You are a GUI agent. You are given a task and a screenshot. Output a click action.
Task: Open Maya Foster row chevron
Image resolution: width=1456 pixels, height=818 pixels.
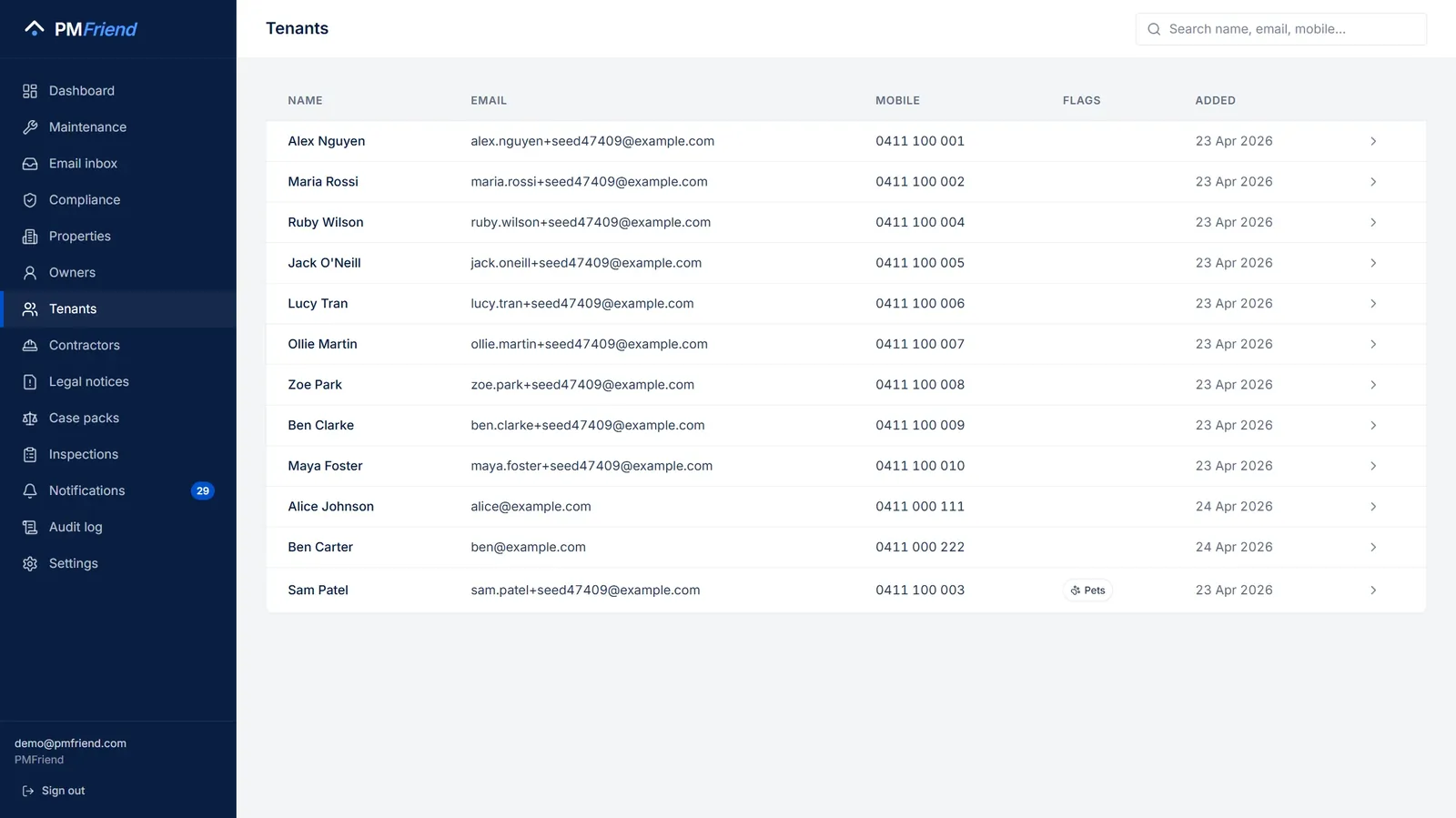[x=1373, y=466]
